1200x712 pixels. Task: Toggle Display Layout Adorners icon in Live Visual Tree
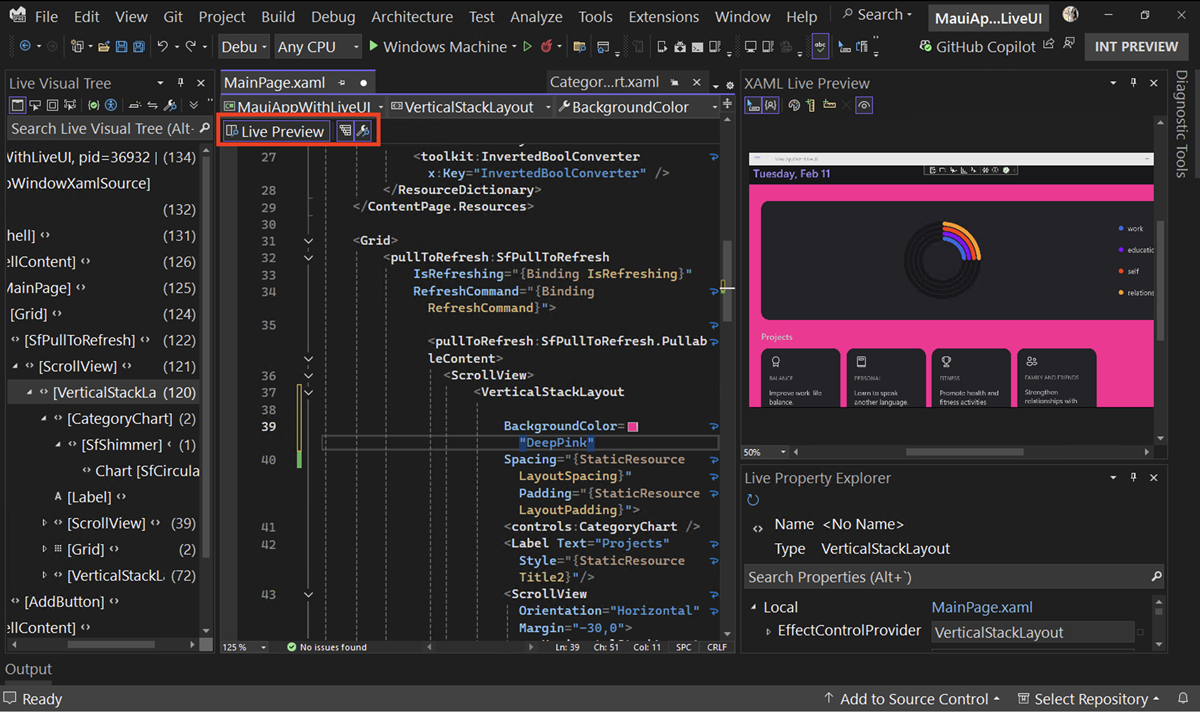tap(52, 105)
